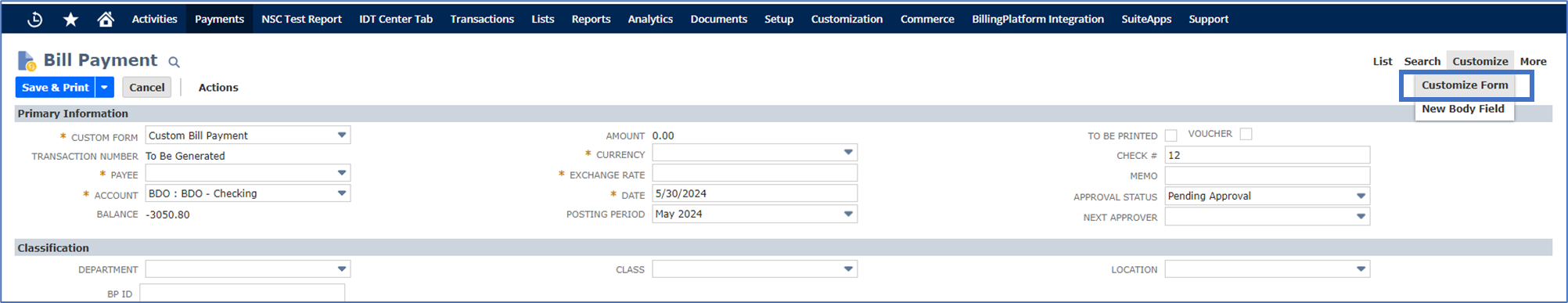Click the Customize link
The image size is (1568, 303).
(1480, 61)
